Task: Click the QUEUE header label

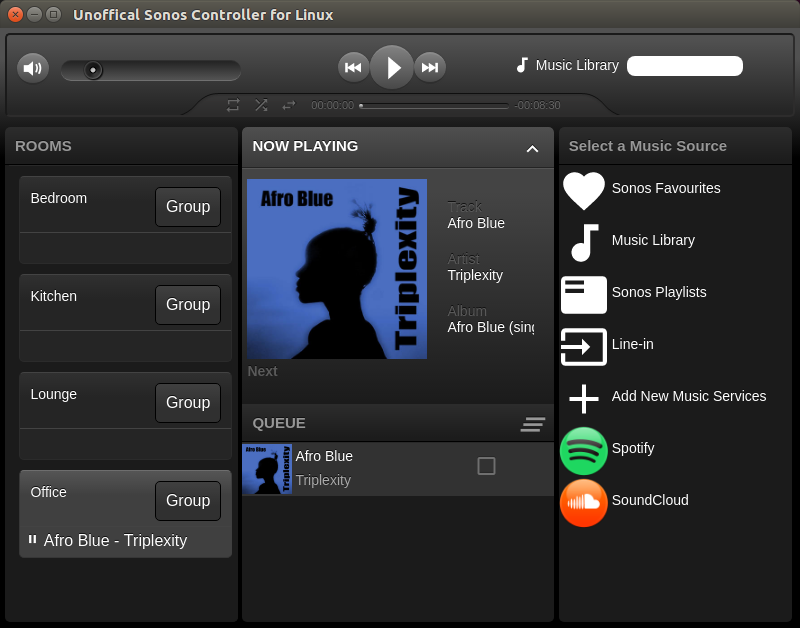Action: coord(279,423)
